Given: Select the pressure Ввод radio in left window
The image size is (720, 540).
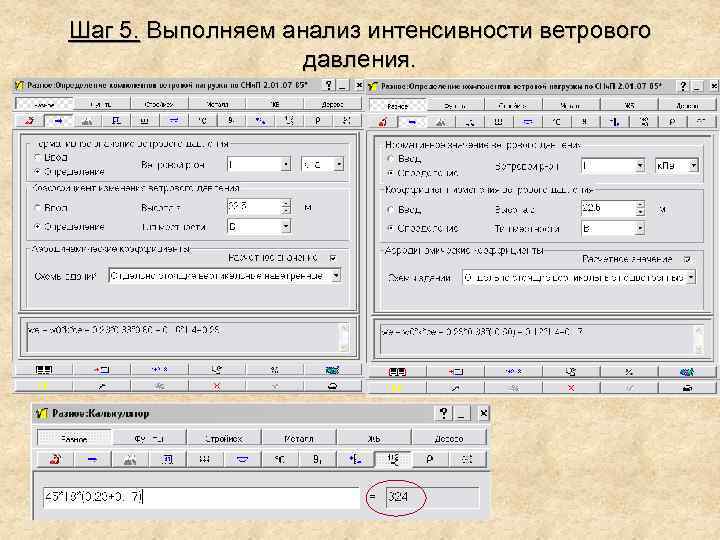Looking at the screenshot, I should pyautogui.click(x=38, y=157).
